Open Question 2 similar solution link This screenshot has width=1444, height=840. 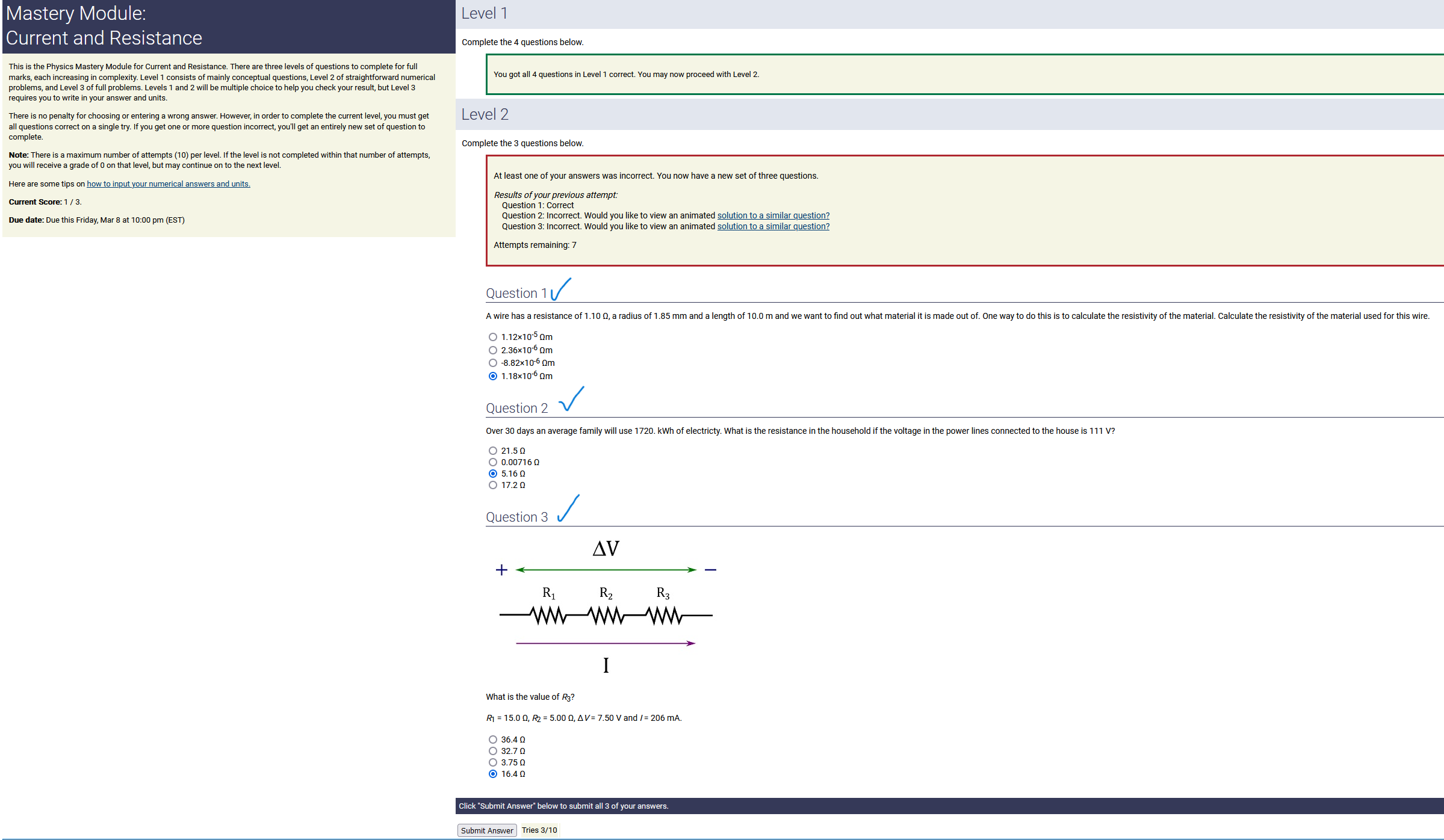tap(773, 215)
